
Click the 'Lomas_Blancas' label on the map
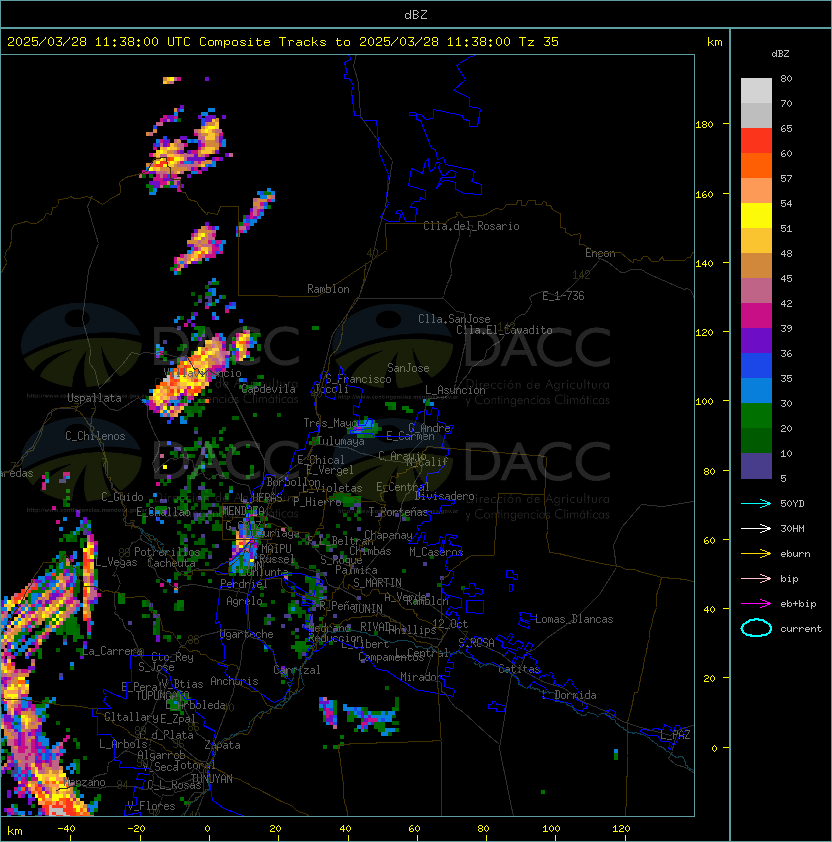click(574, 619)
